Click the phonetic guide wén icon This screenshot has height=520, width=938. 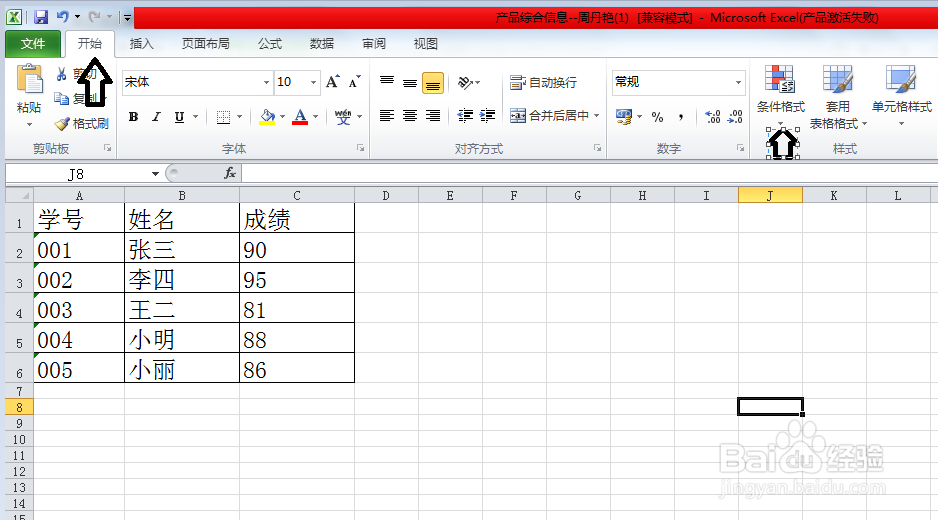(x=343, y=117)
